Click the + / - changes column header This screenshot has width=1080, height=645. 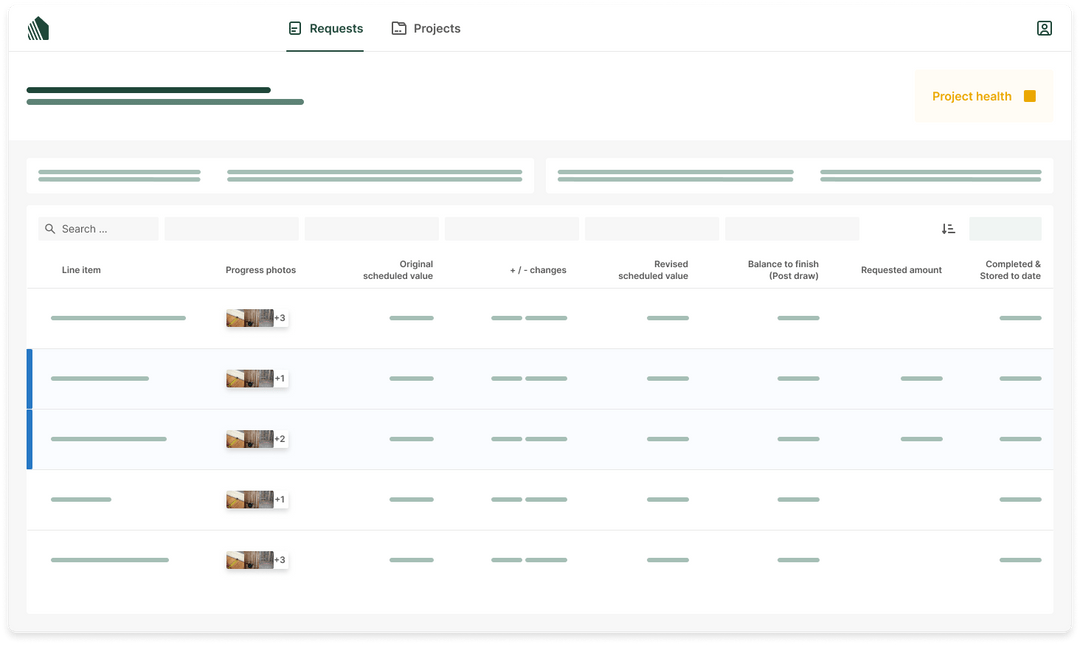click(x=539, y=270)
